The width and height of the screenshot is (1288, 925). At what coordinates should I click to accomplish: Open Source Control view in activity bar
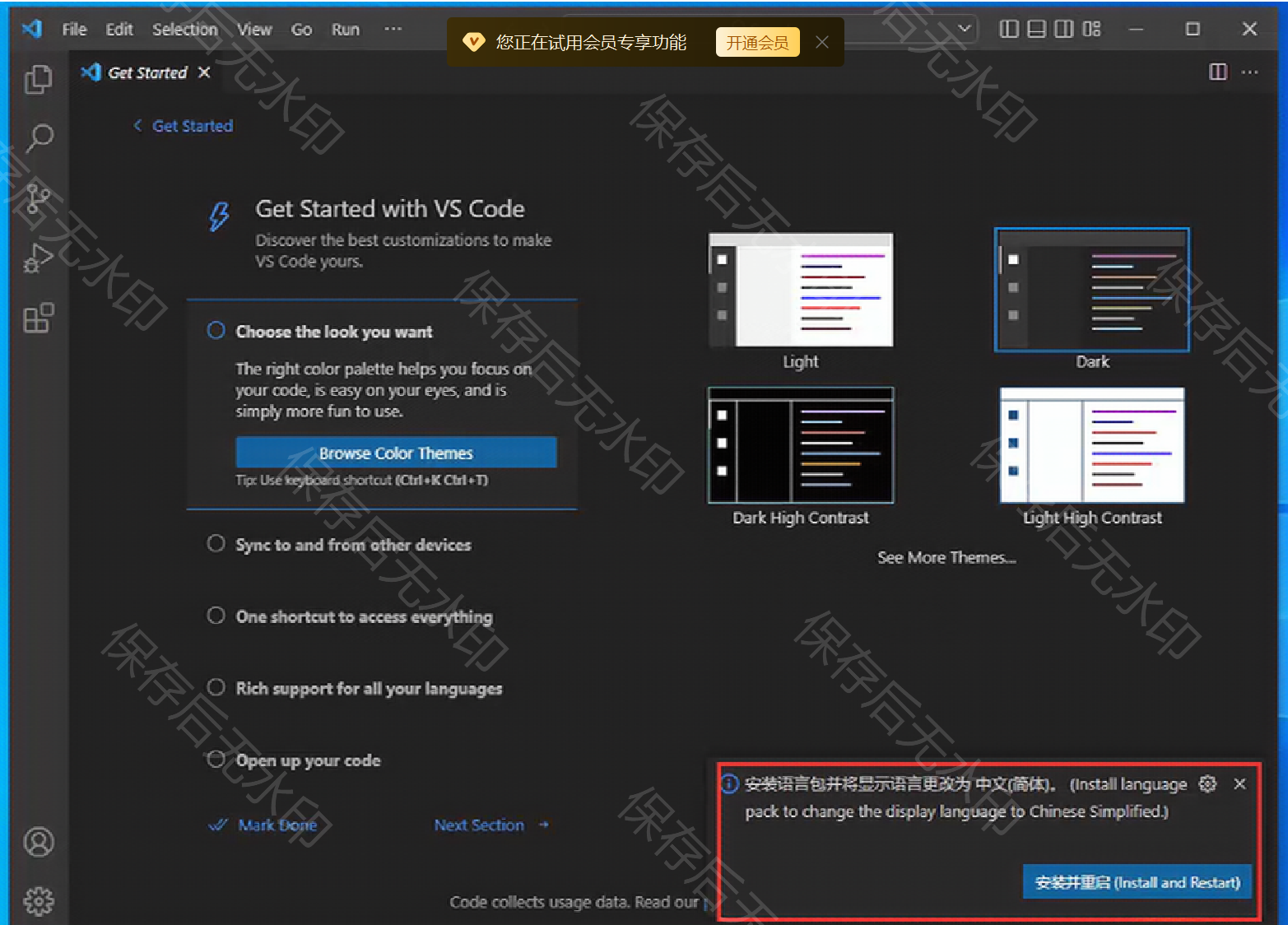[38, 198]
